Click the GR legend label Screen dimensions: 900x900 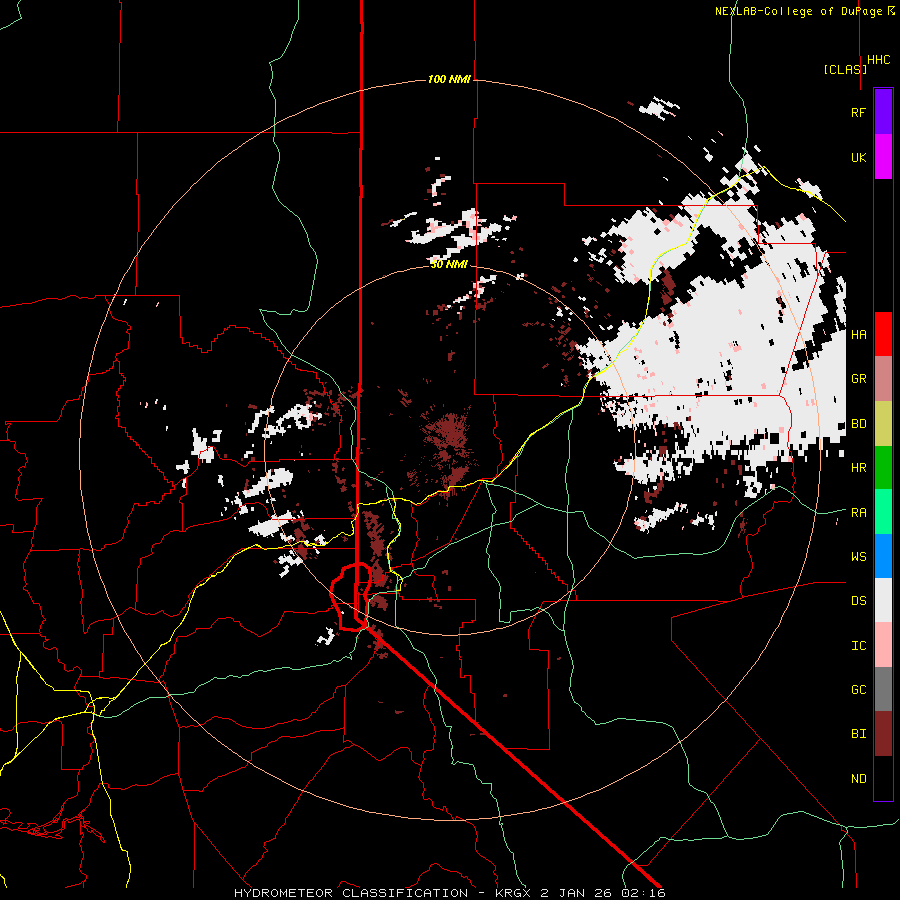click(858, 379)
